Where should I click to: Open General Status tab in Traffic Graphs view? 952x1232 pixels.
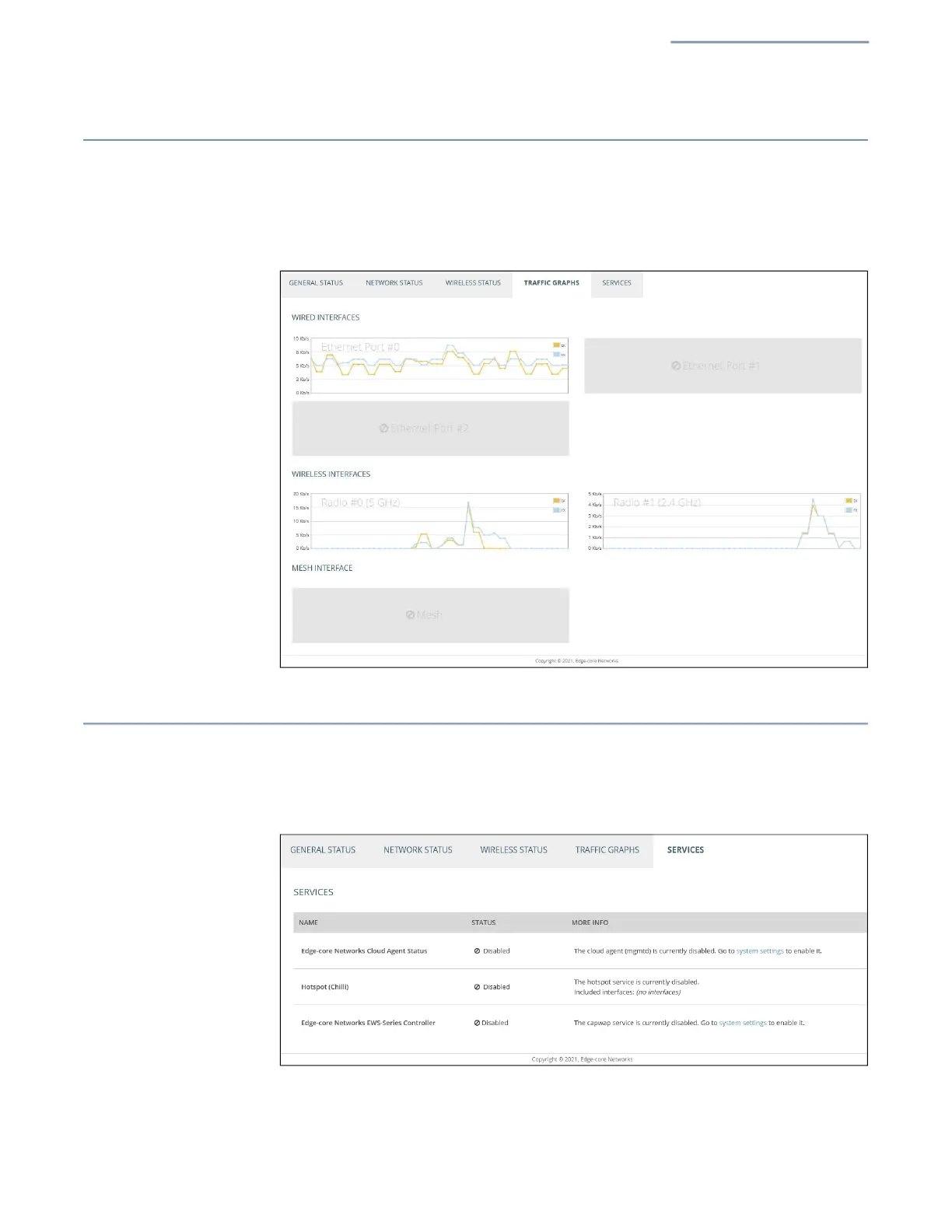pyautogui.click(x=316, y=283)
